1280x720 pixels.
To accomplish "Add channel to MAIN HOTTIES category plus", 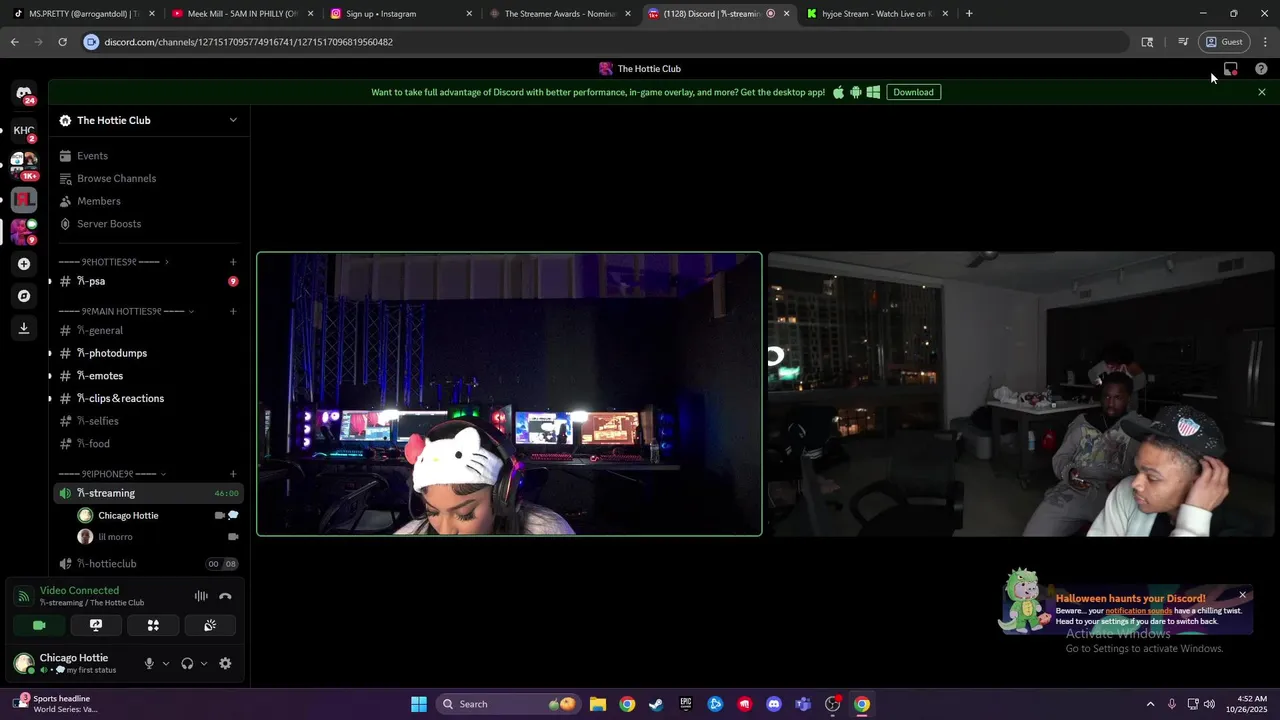I will coord(233,311).
